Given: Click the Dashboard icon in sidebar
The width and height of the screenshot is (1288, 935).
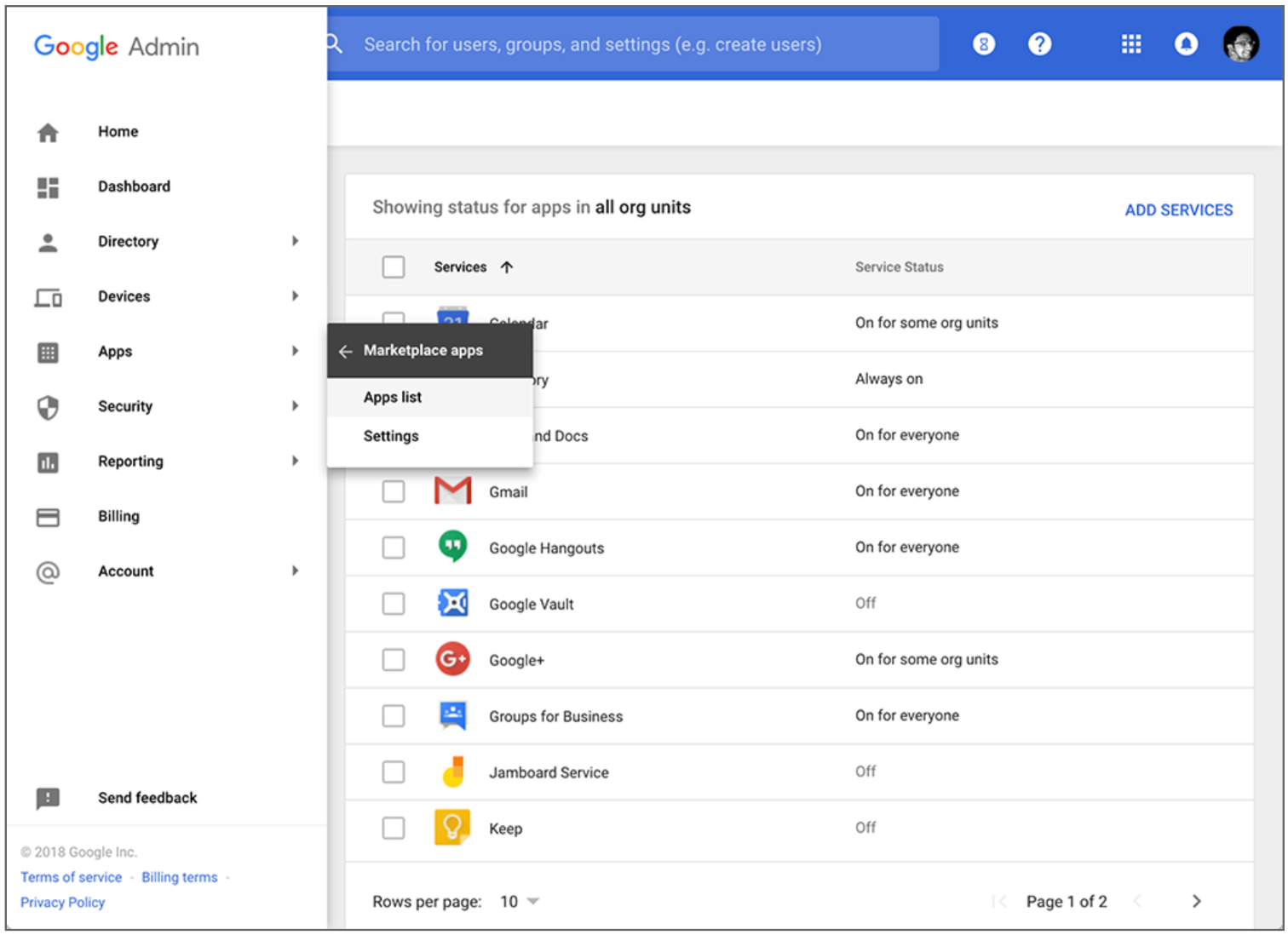Looking at the screenshot, I should point(49,187).
